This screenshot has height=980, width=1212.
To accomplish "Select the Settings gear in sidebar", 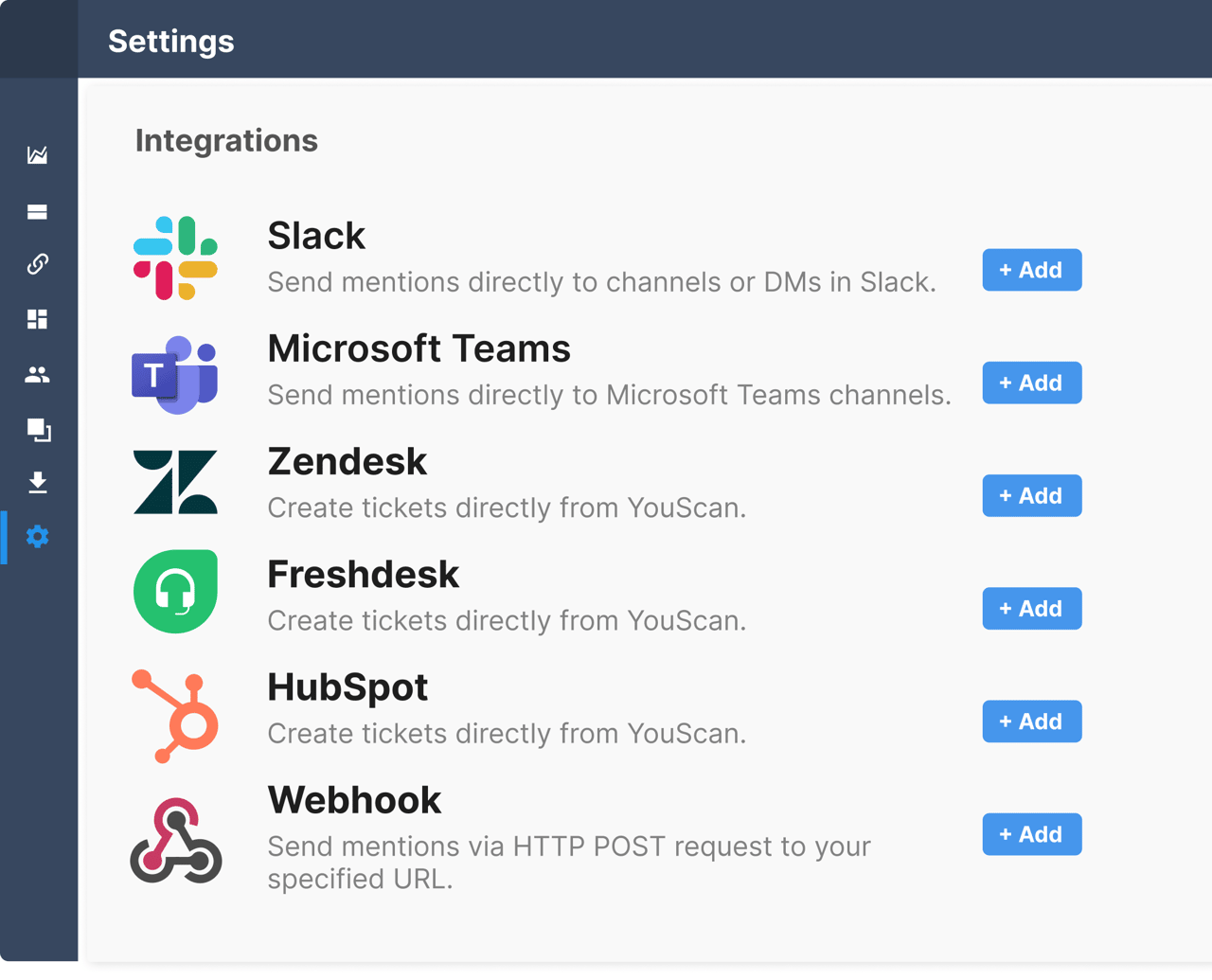I will (38, 537).
